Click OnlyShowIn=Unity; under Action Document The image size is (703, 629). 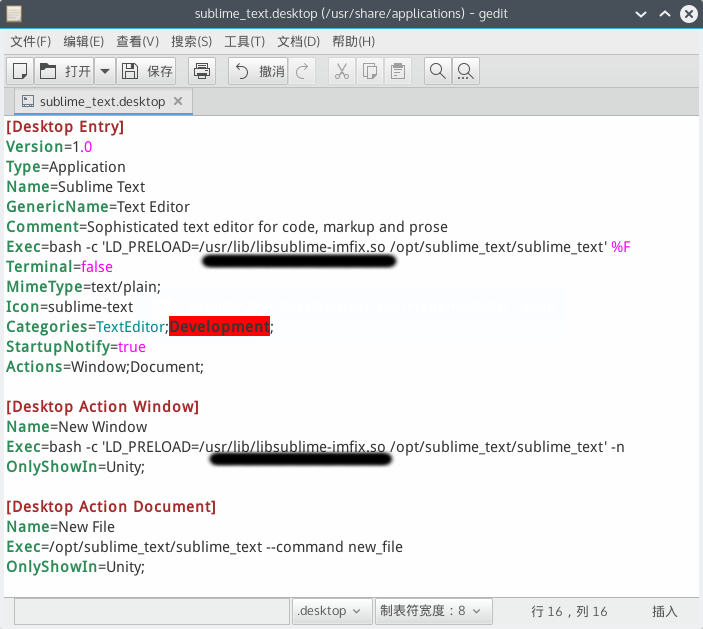tap(75, 567)
